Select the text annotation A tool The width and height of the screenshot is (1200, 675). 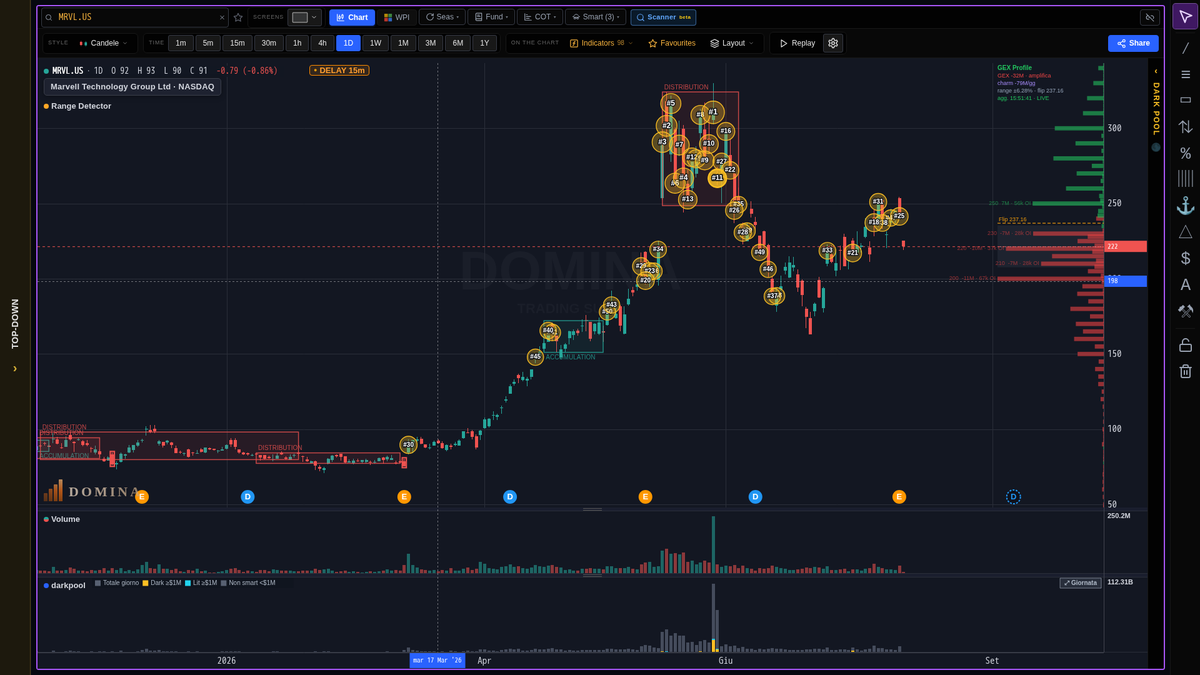(1185, 285)
